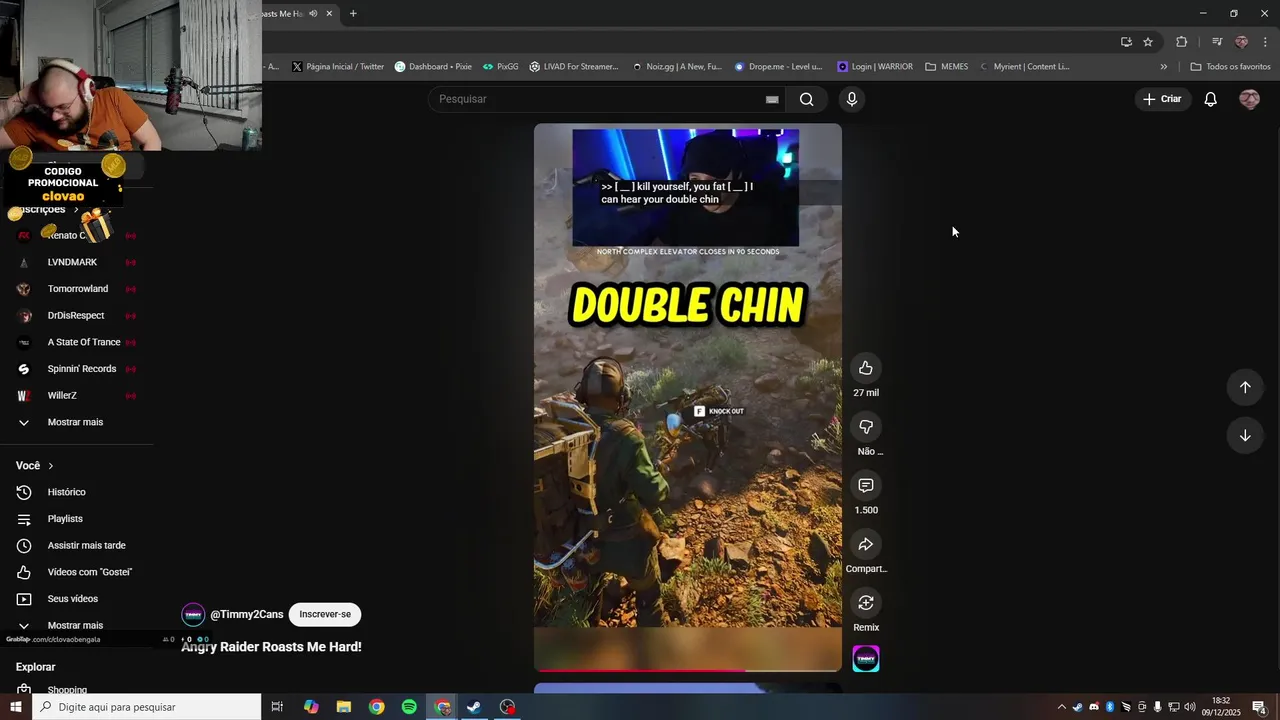The image size is (1280, 720).
Task: Dislike the current Short
Action: 866,427
